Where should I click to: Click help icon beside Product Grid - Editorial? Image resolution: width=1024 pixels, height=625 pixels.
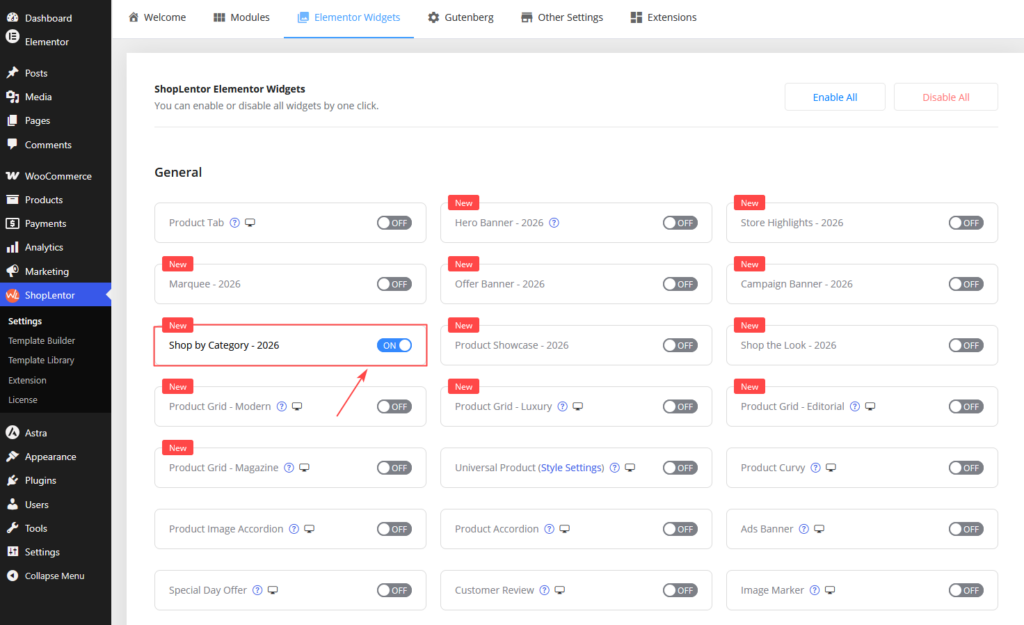point(855,406)
